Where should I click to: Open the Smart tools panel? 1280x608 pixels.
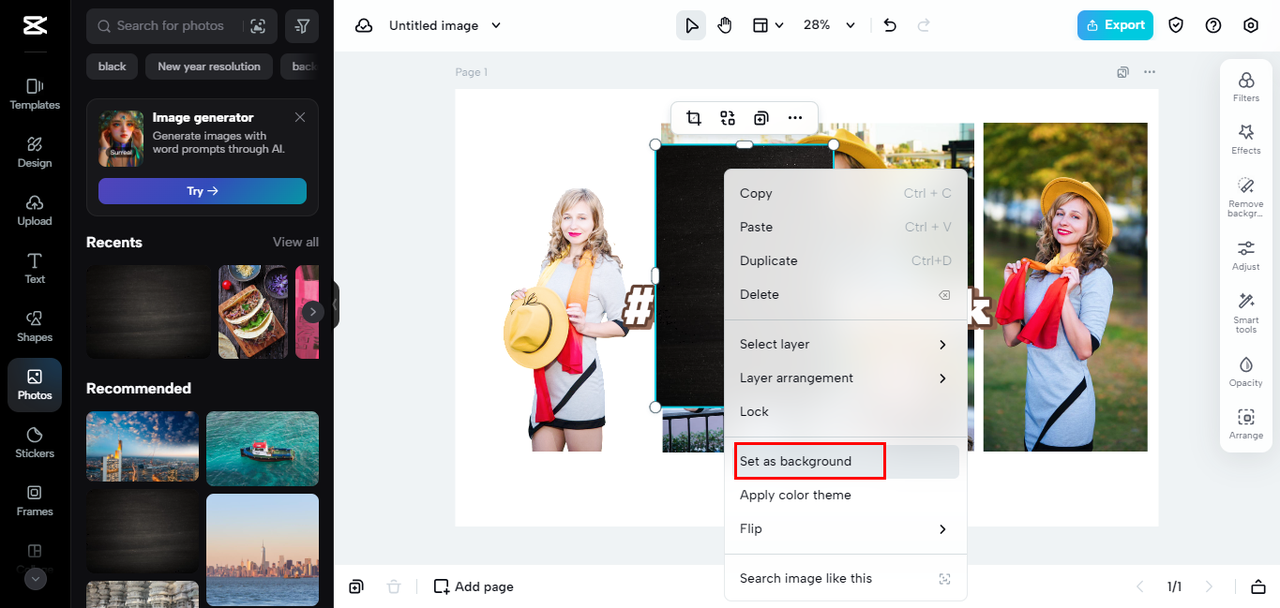click(x=1246, y=313)
